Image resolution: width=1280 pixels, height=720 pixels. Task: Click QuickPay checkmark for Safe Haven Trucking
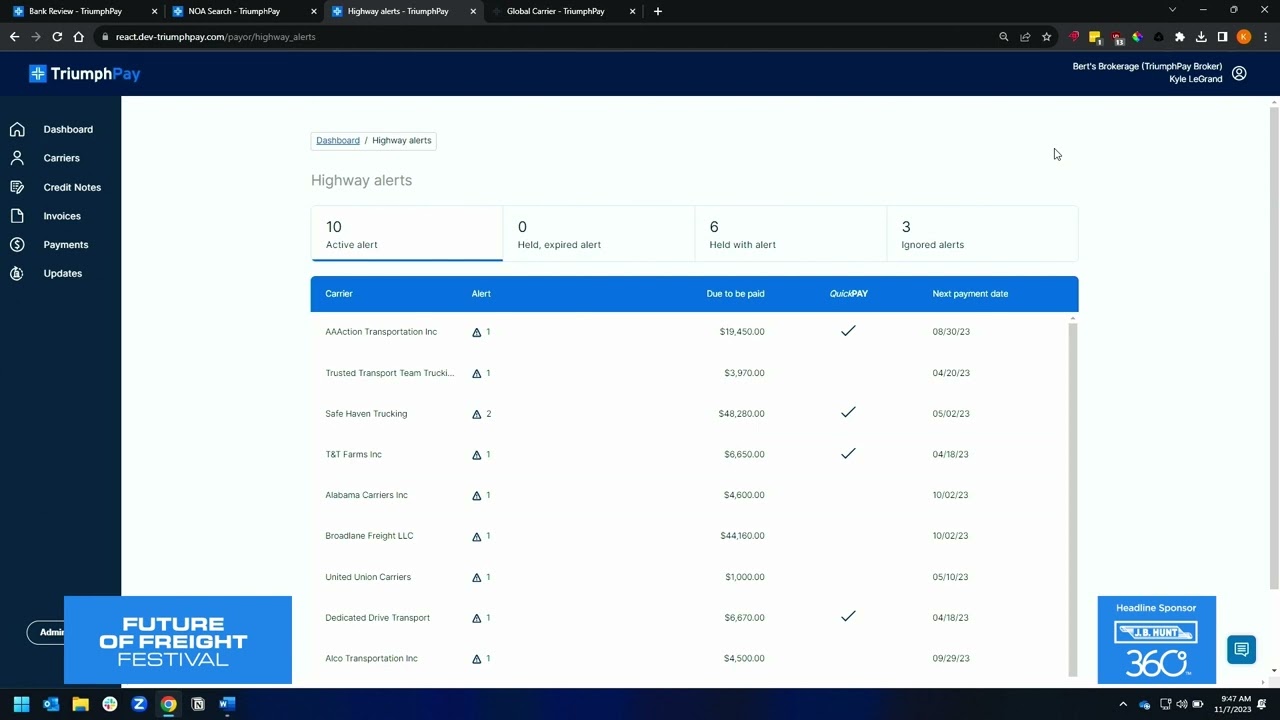pyautogui.click(x=848, y=412)
